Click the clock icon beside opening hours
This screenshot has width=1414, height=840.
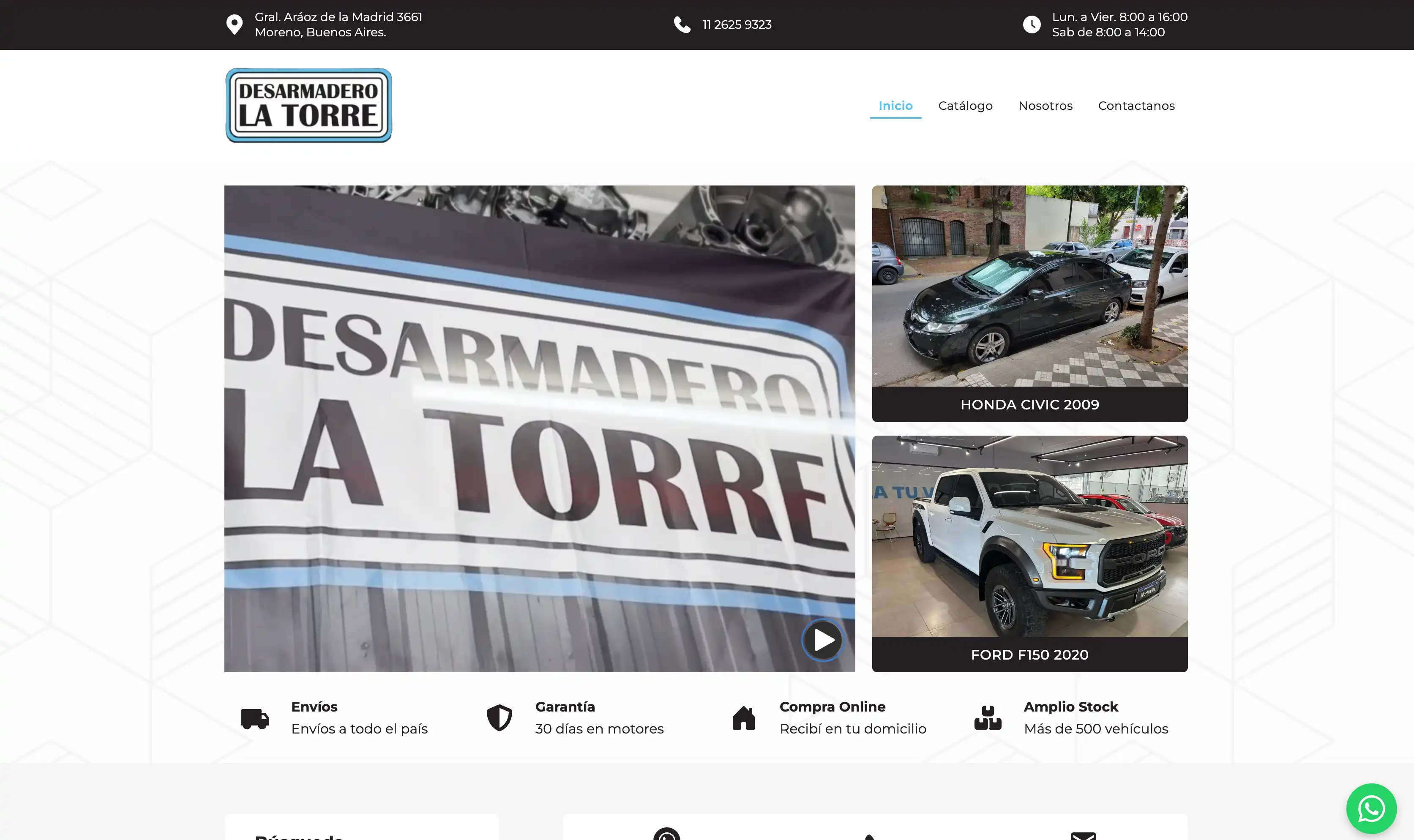1032,25
